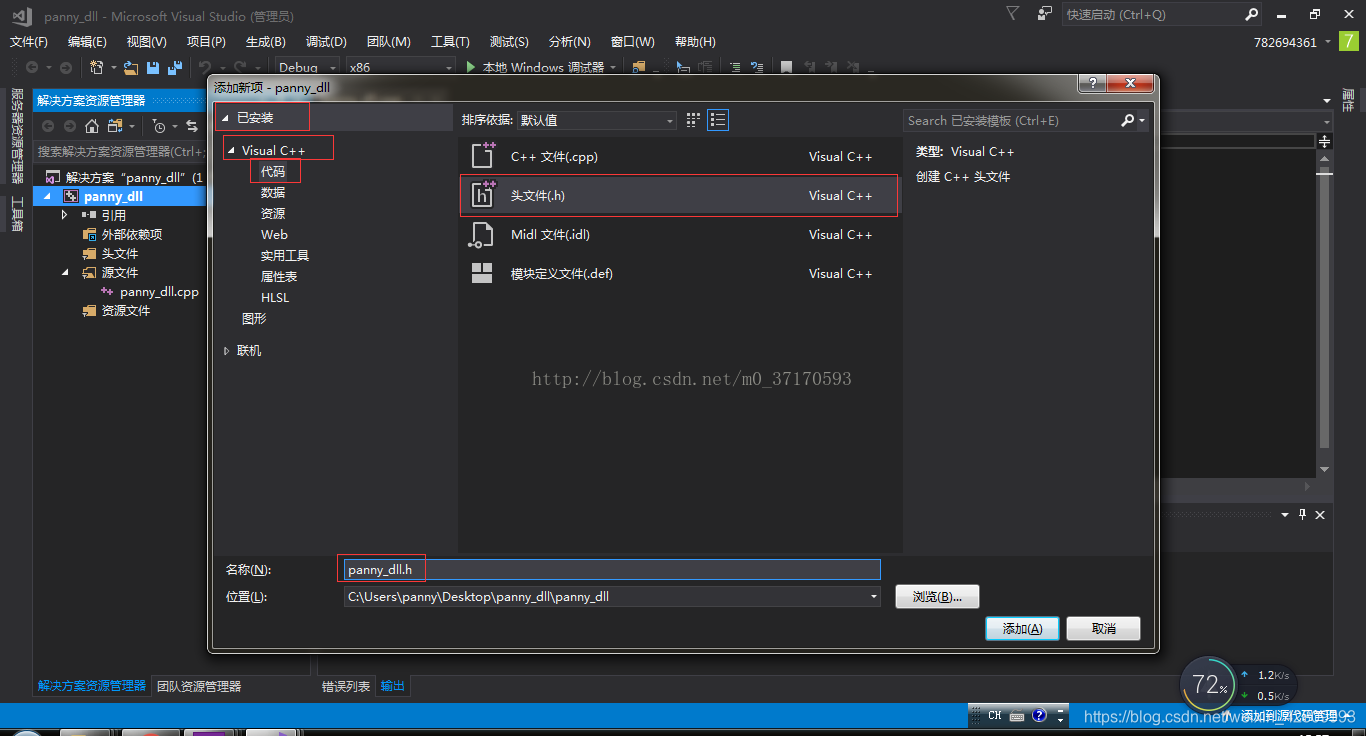1366x736 pixels.
Task: Click the dialog help question mark button
Action: [x=1092, y=84]
